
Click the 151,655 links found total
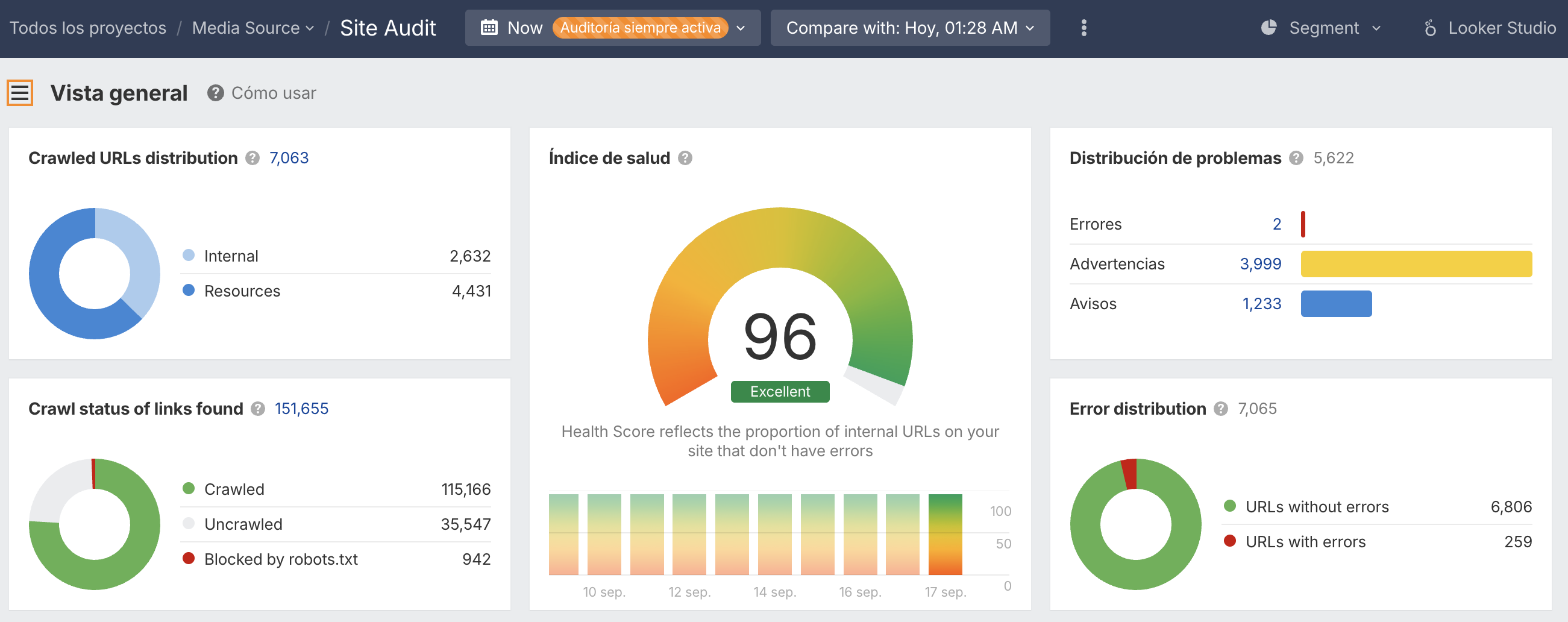tap(302, 409)
